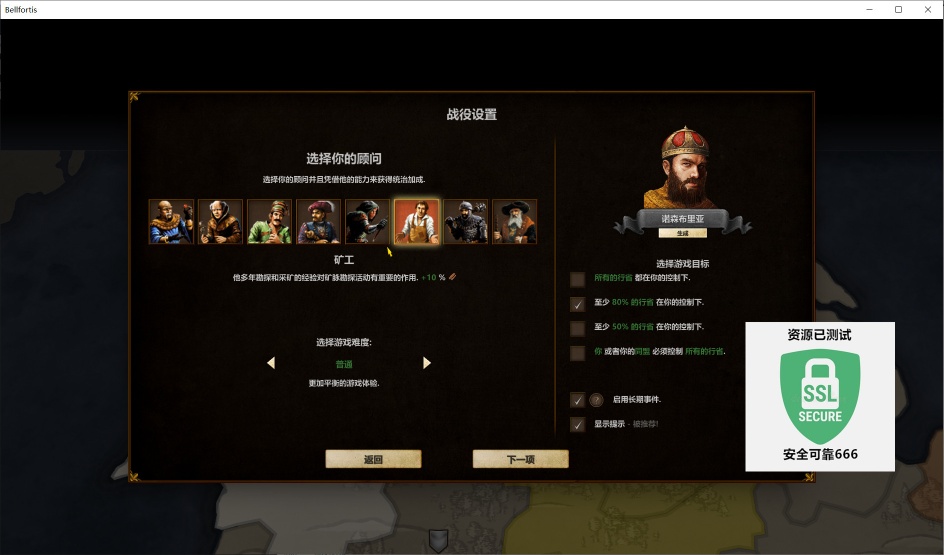
Task: Choose the white-haired elderly advisor portrait
Action: [x=220, y=222]
